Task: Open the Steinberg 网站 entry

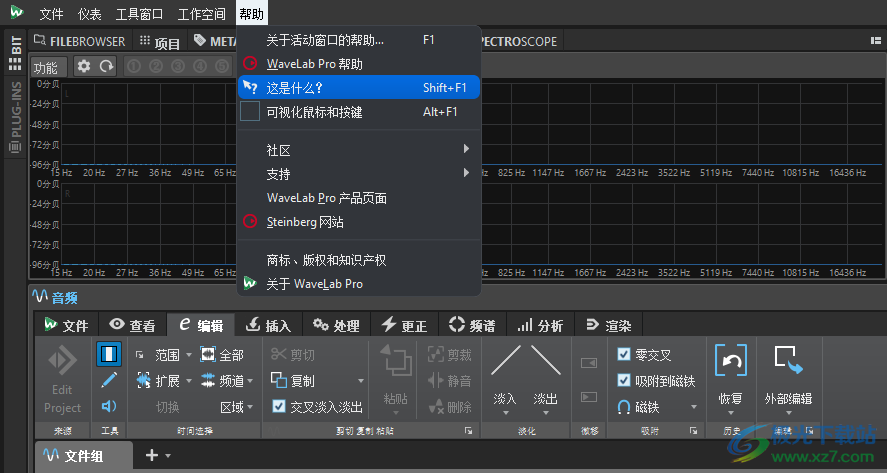Action: tap(359, 222)
